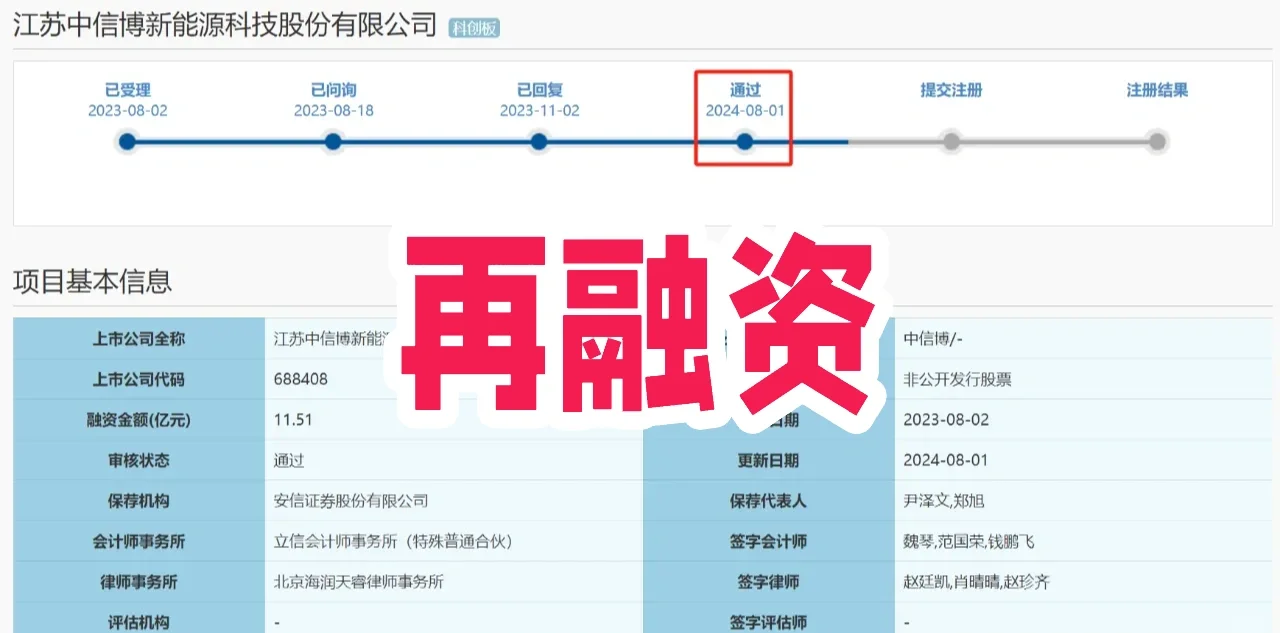Screen dimensions: 1280x633
Task: Expand the 已受理 stage date 2023-08-02
Action: click(126, 111)
